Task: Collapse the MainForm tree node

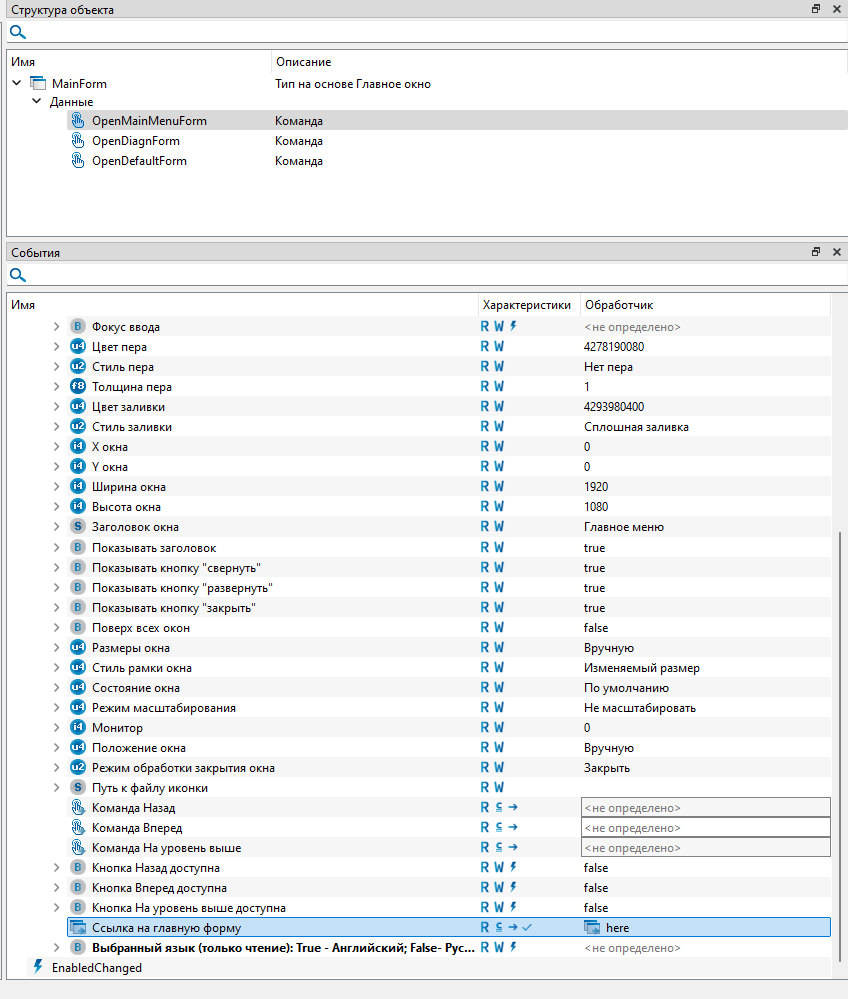Action: coord(17,84)
